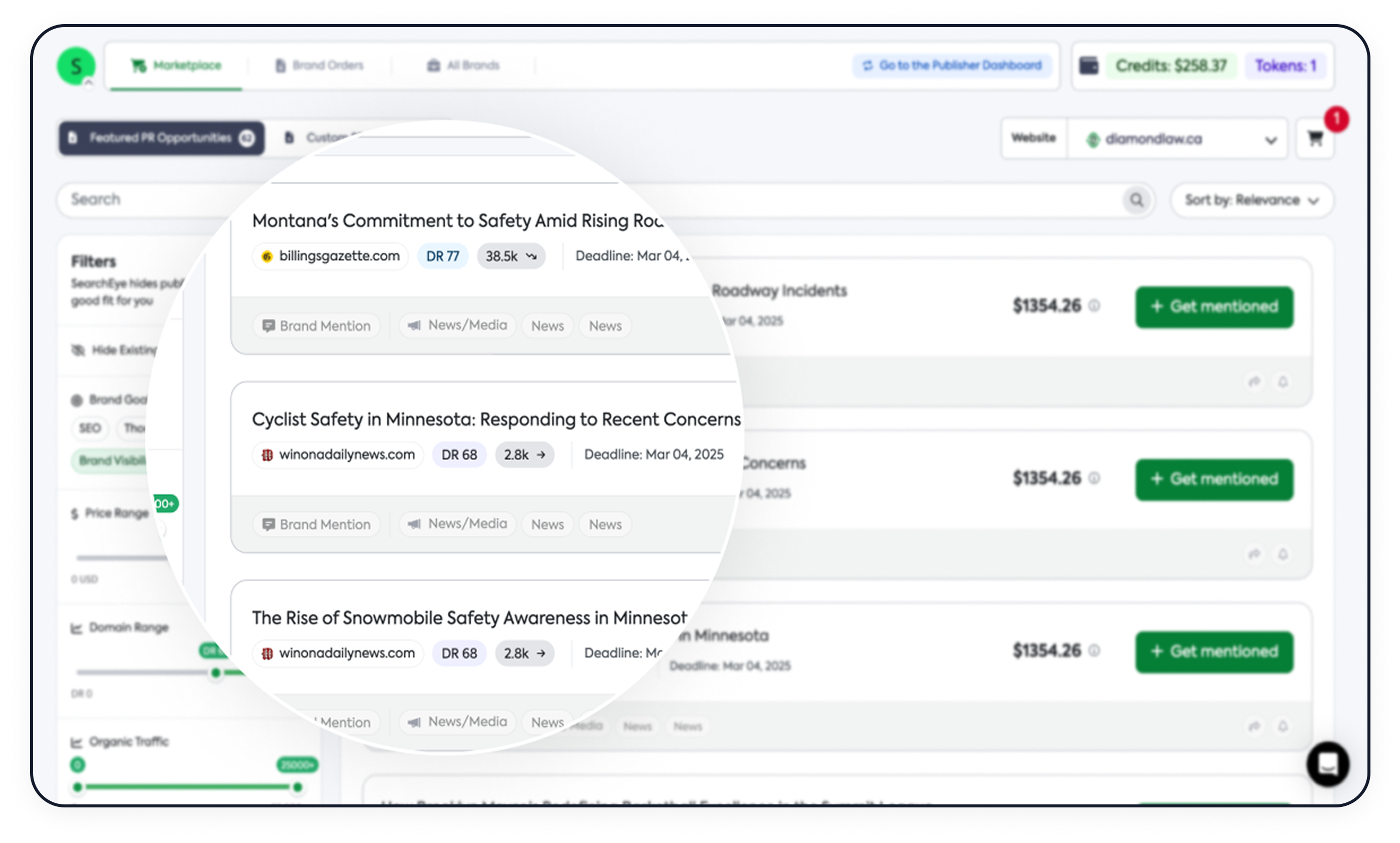Get mentioned in the Roadway Incidents listing
1400x843 pixels.
coord(1214,307)
